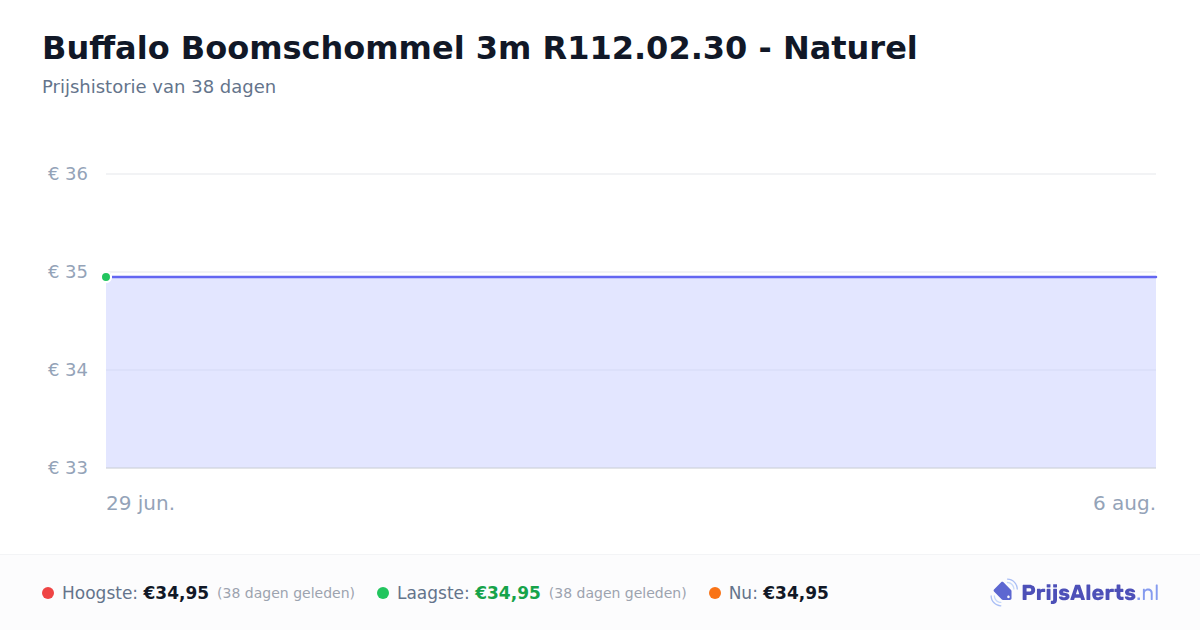This screenshot has width=1200, height=630.
Task: Open the PrijsAlerts.nl brand link
Action: click(1075, 593)
